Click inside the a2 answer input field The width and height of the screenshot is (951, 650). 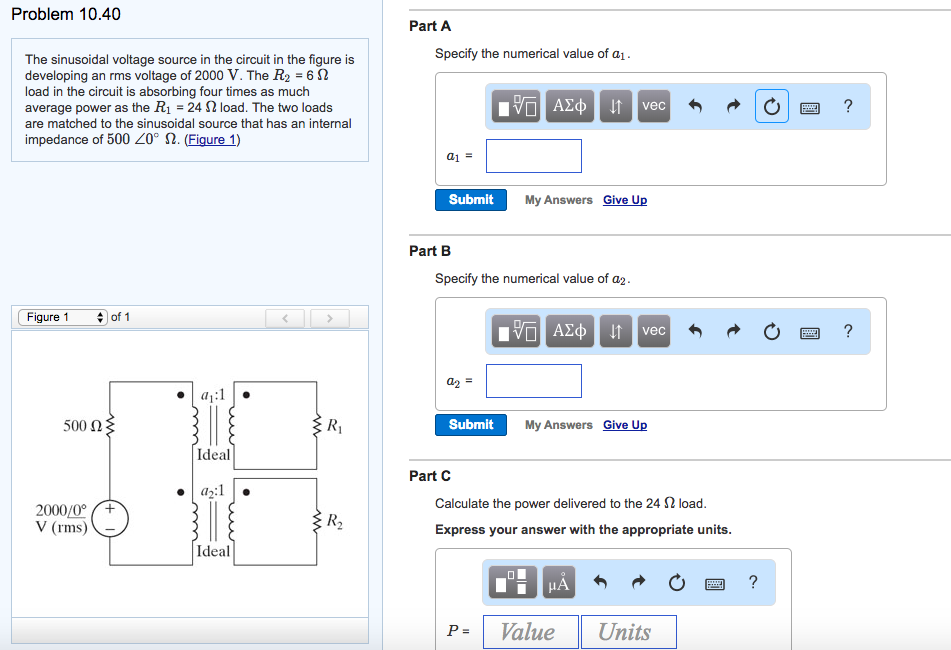[x=533, y=380]
